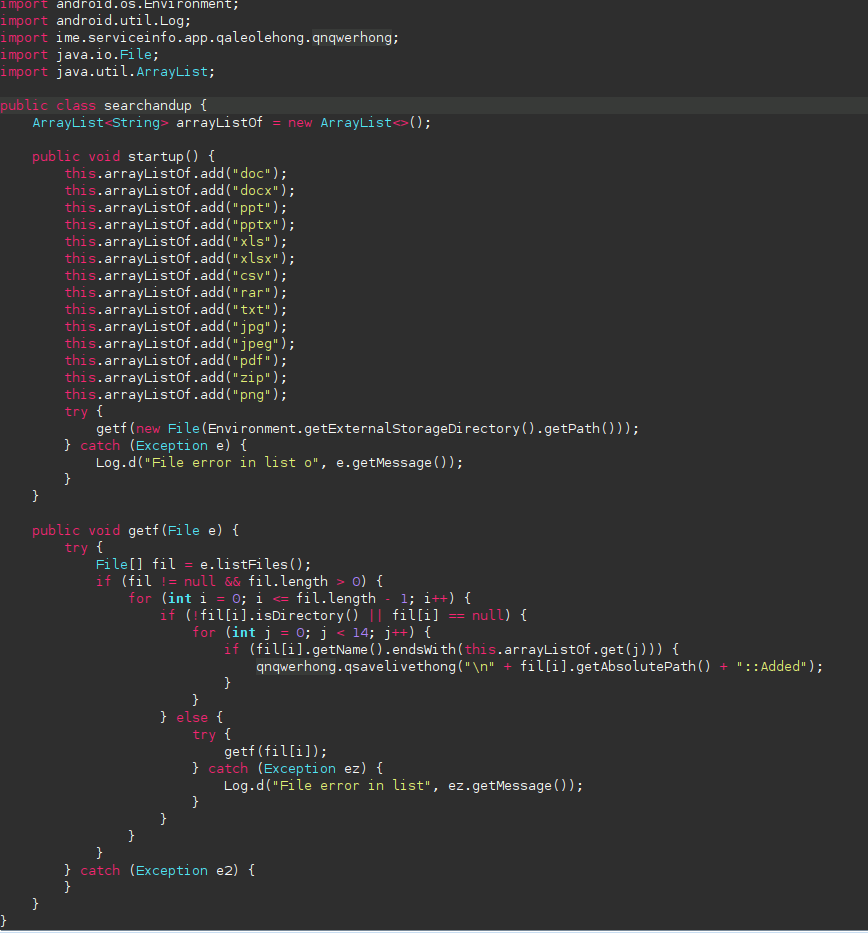Click the add("pptx") line

[180, 225]
